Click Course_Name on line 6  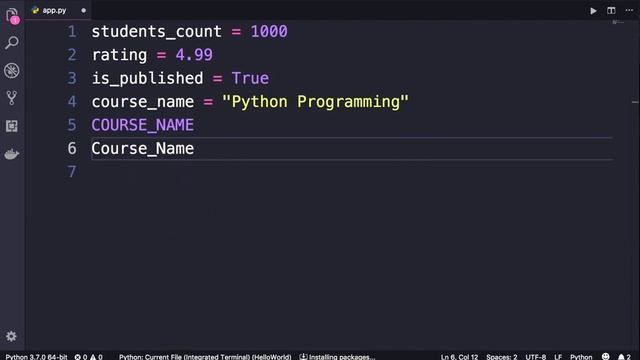pos(142,149)
